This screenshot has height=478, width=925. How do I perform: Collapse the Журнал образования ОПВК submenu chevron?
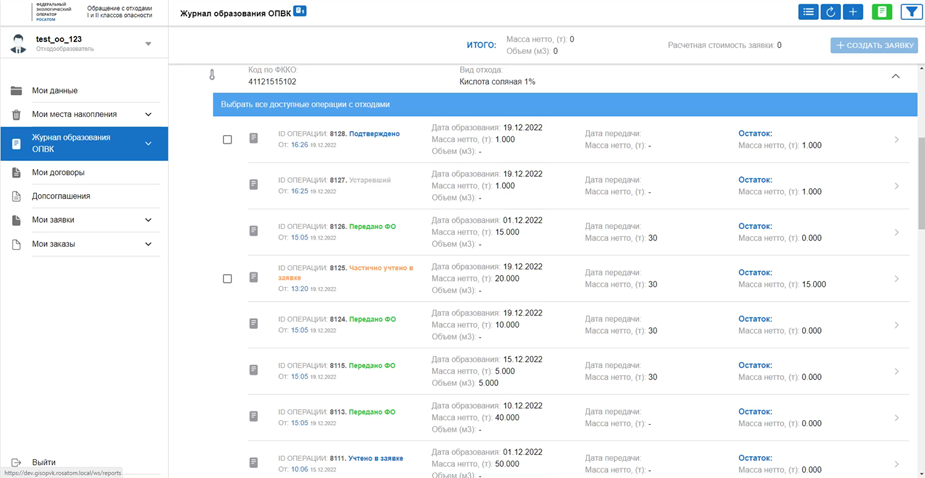[148, 143]
